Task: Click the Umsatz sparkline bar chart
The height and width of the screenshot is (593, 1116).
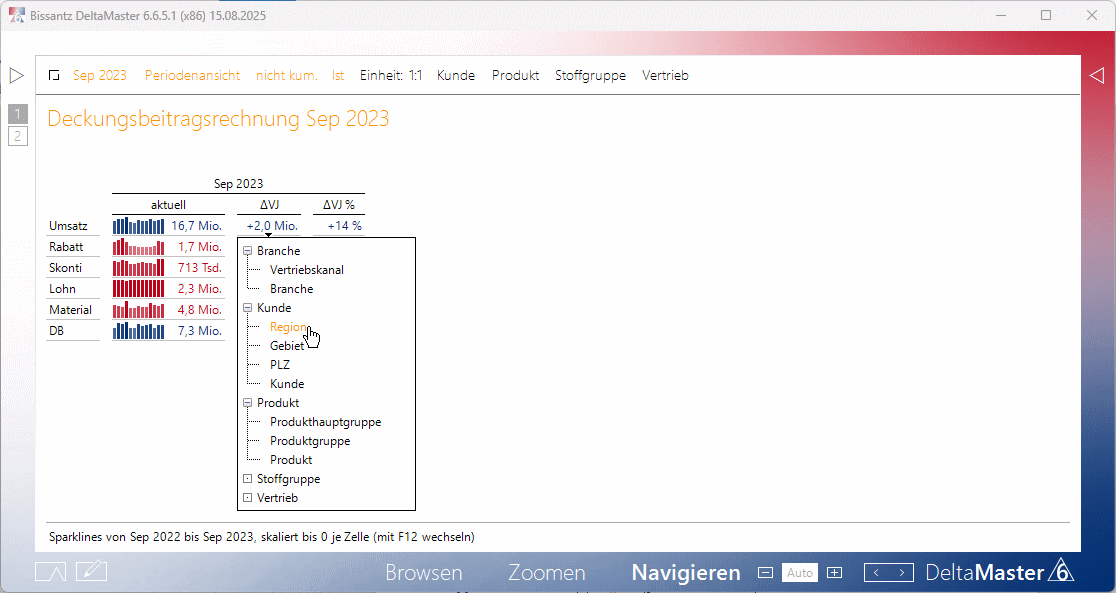Action: tap(138, 226)
